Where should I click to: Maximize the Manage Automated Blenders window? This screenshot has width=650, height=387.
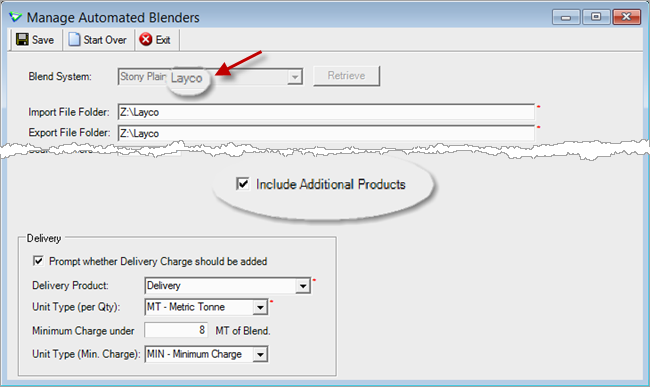click(x=596, y=17)
